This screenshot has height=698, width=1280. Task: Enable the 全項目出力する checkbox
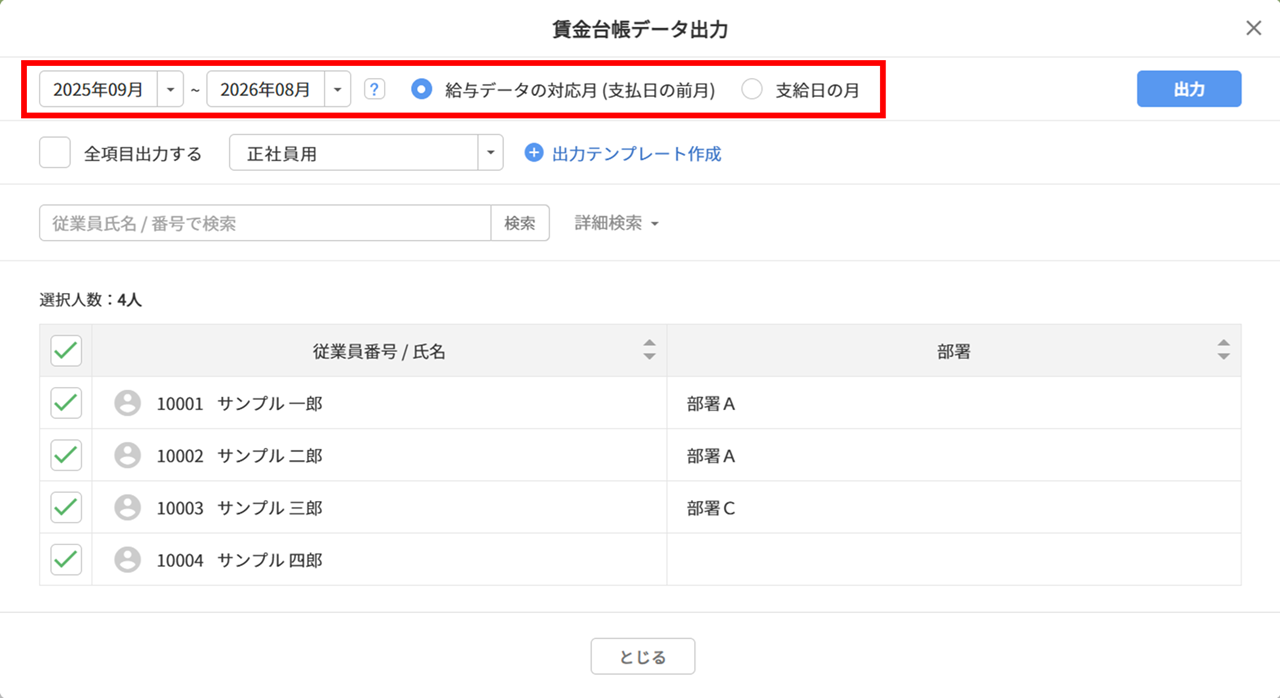tap(55, 153)
